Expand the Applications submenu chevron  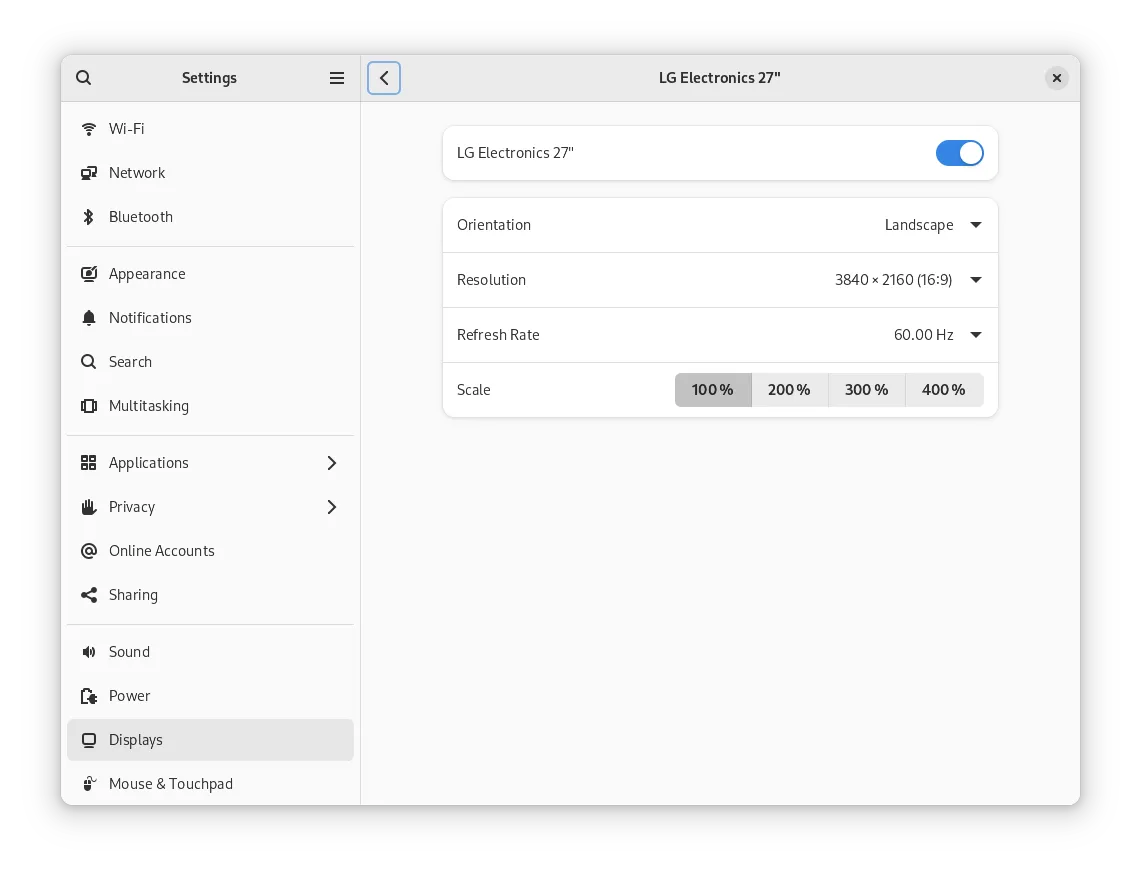coord(332,463)
